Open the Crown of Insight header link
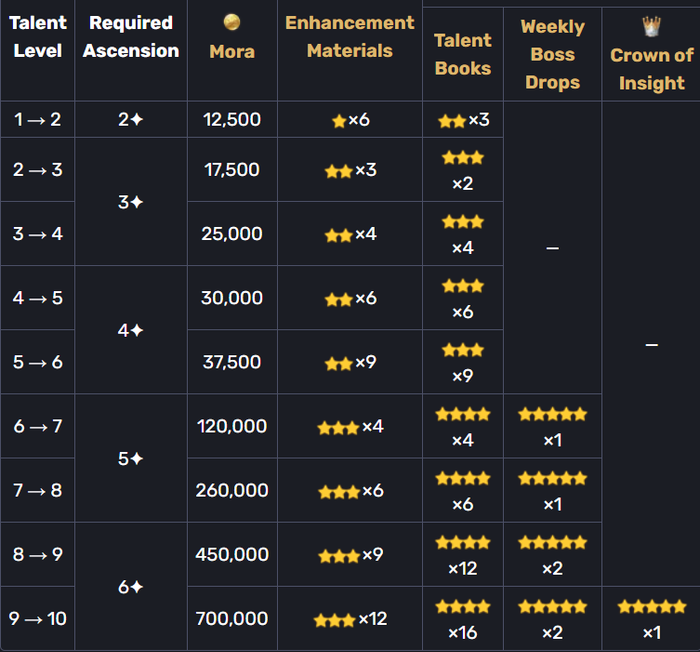Viewport: 700px width, 652px height. (651, 69)
